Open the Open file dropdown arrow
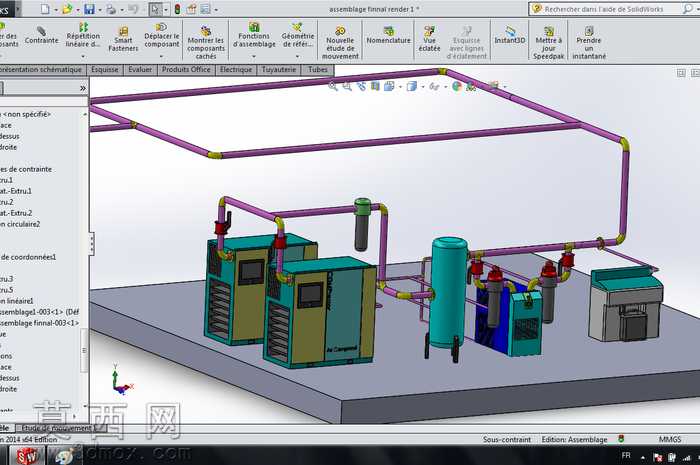700x465 pixels. pos(78,9)
